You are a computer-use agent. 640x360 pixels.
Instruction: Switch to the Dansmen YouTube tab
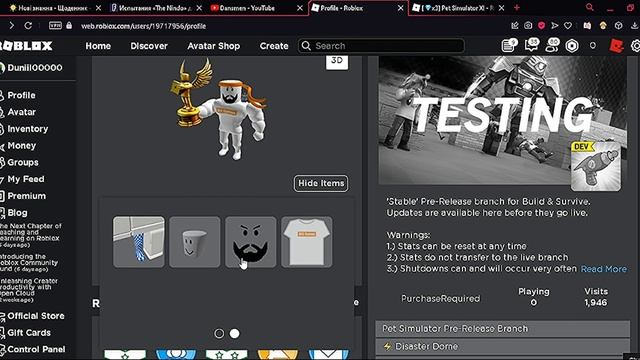(256, 8)
